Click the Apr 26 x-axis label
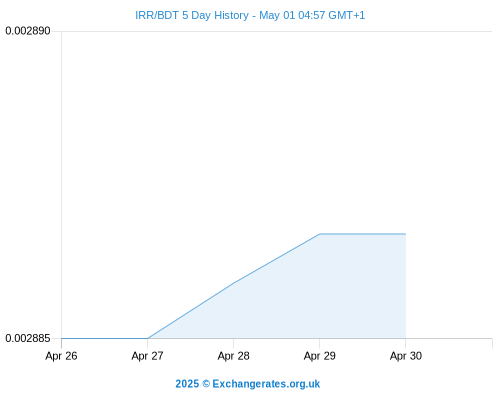The width and height of the screenshot is (495, 400). (61, 356)
